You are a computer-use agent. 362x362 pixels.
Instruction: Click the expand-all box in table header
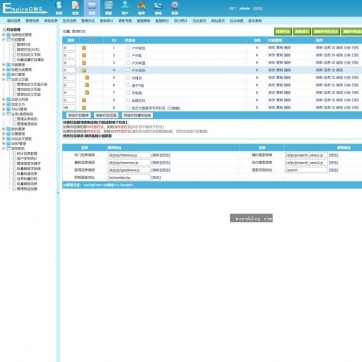[x=92, y=40]
